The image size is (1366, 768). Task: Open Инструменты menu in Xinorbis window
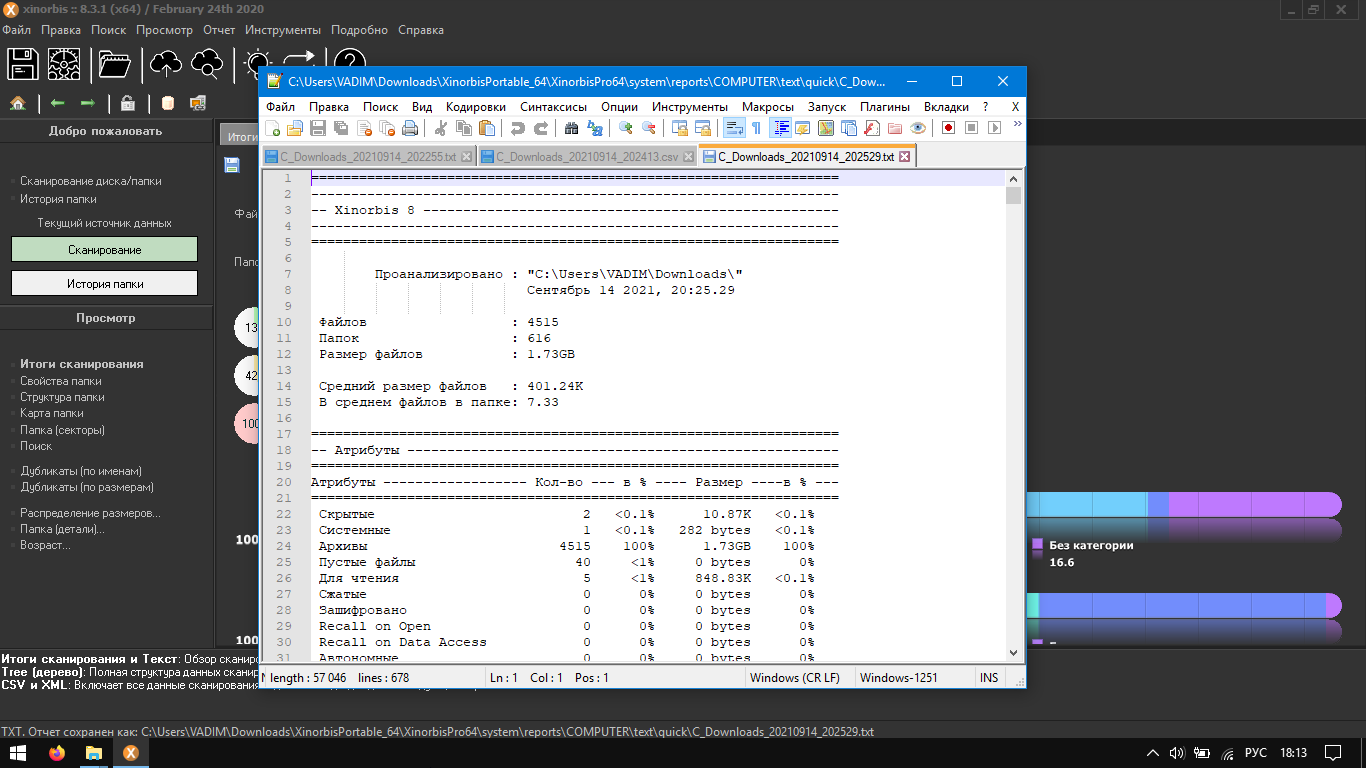pyautogui.click(x=283, y=30)
